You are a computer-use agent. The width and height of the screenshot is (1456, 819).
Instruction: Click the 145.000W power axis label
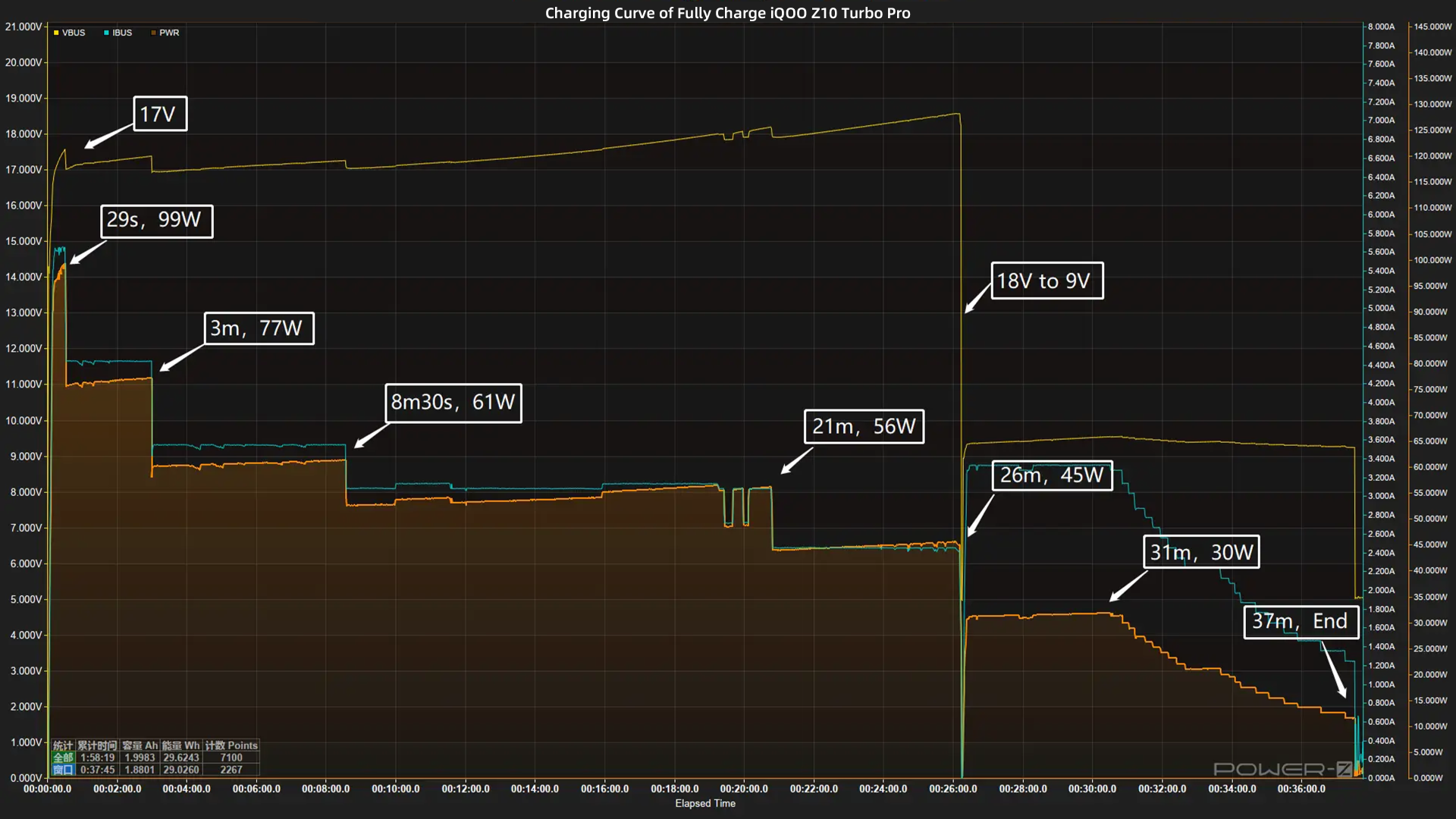tap(1432, 27)
